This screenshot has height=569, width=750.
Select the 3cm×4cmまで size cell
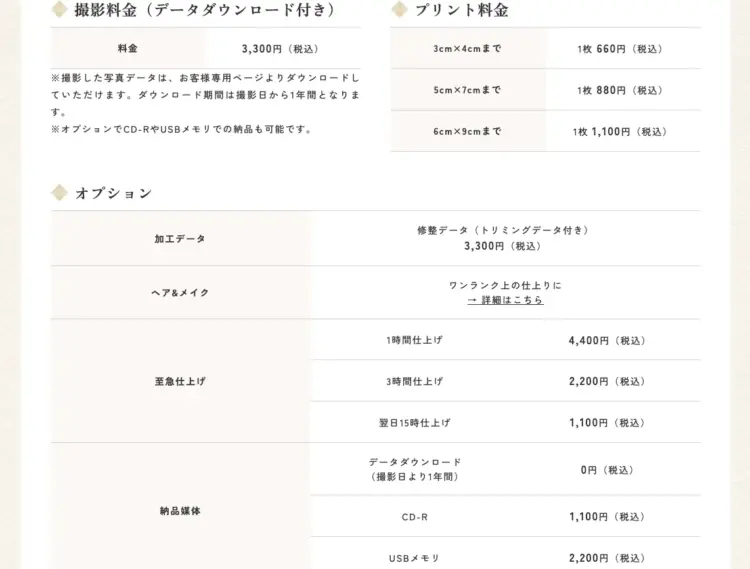(x=467, y=49)
